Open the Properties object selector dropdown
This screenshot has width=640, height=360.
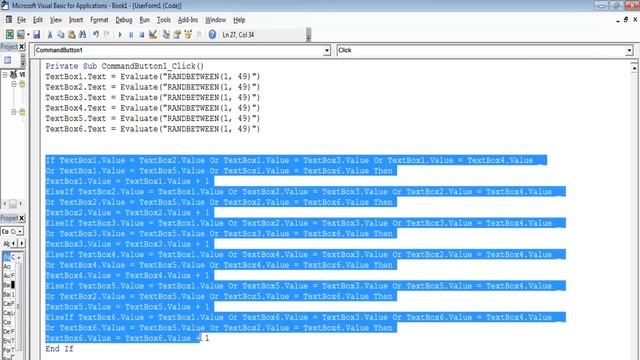click(20, 231)
